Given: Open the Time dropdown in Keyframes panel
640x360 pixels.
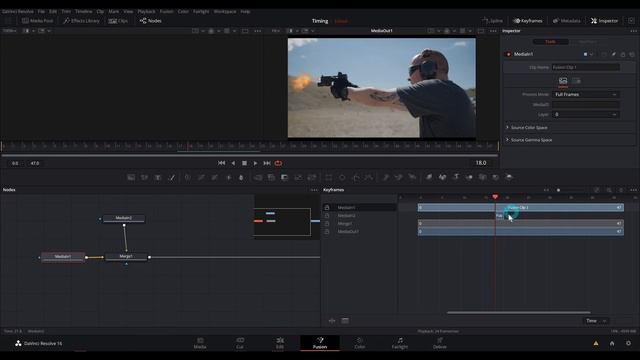Looking at the screenshot, I should coord(596,321).
